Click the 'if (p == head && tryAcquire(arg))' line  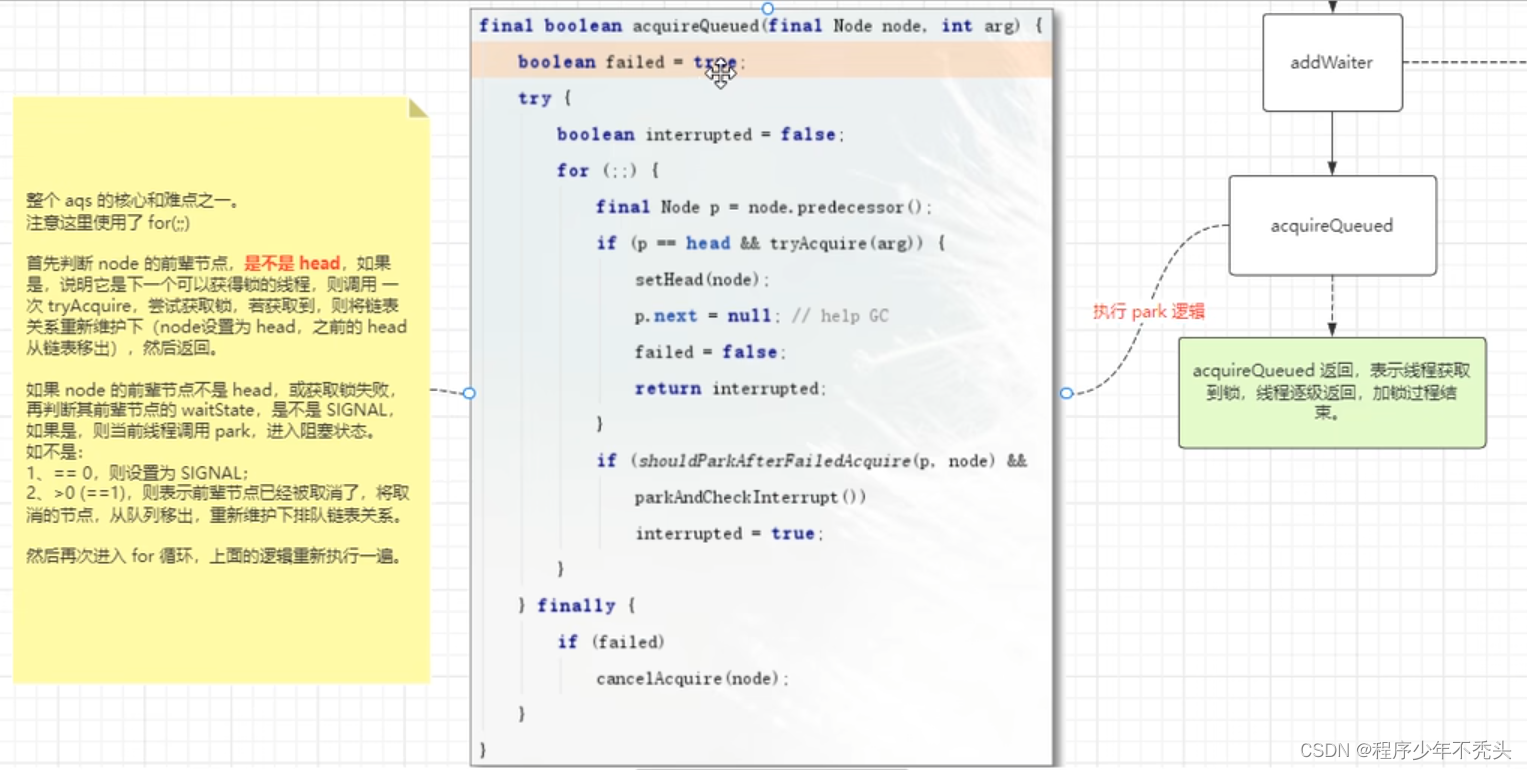[x=770, y=243]
